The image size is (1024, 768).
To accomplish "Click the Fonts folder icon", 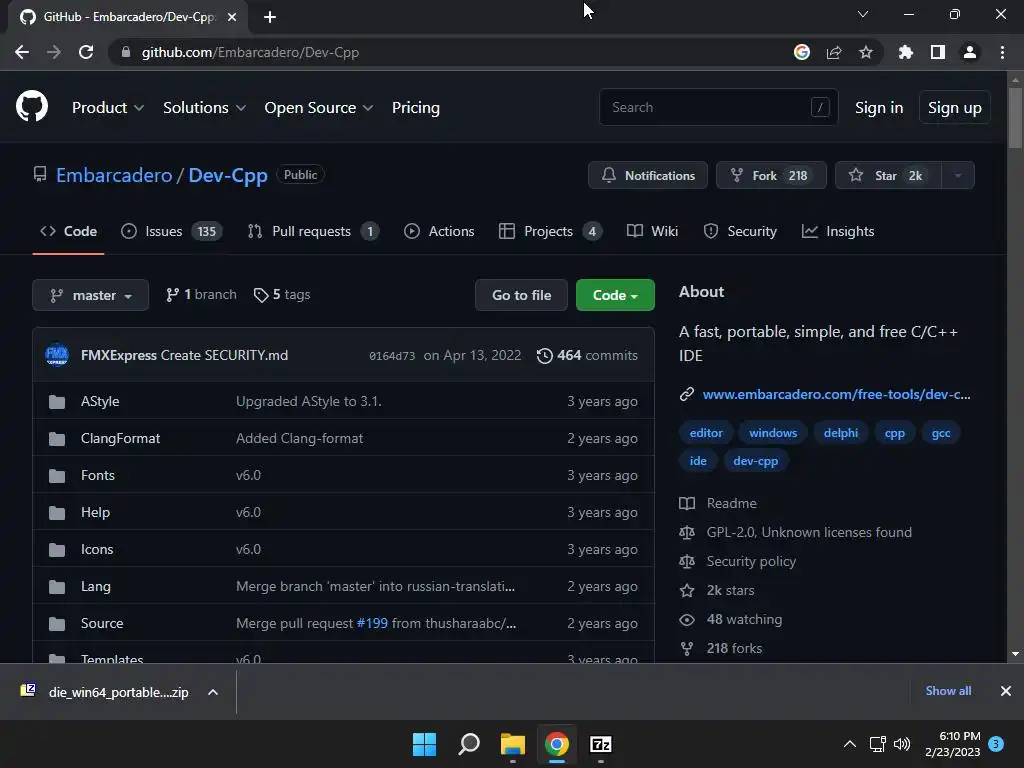I will (57, 475).
